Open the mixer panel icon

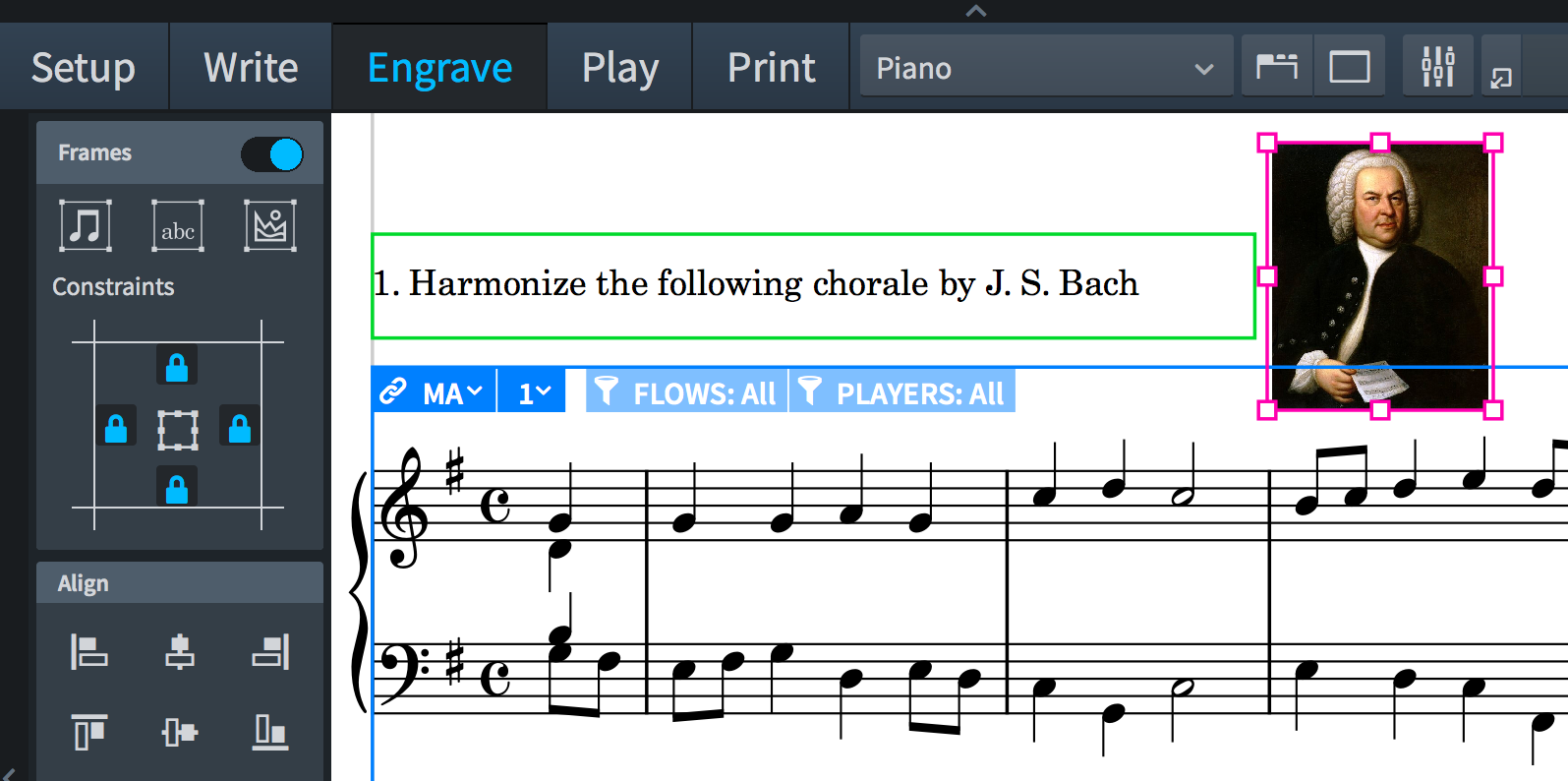[x=1437, y=67]
